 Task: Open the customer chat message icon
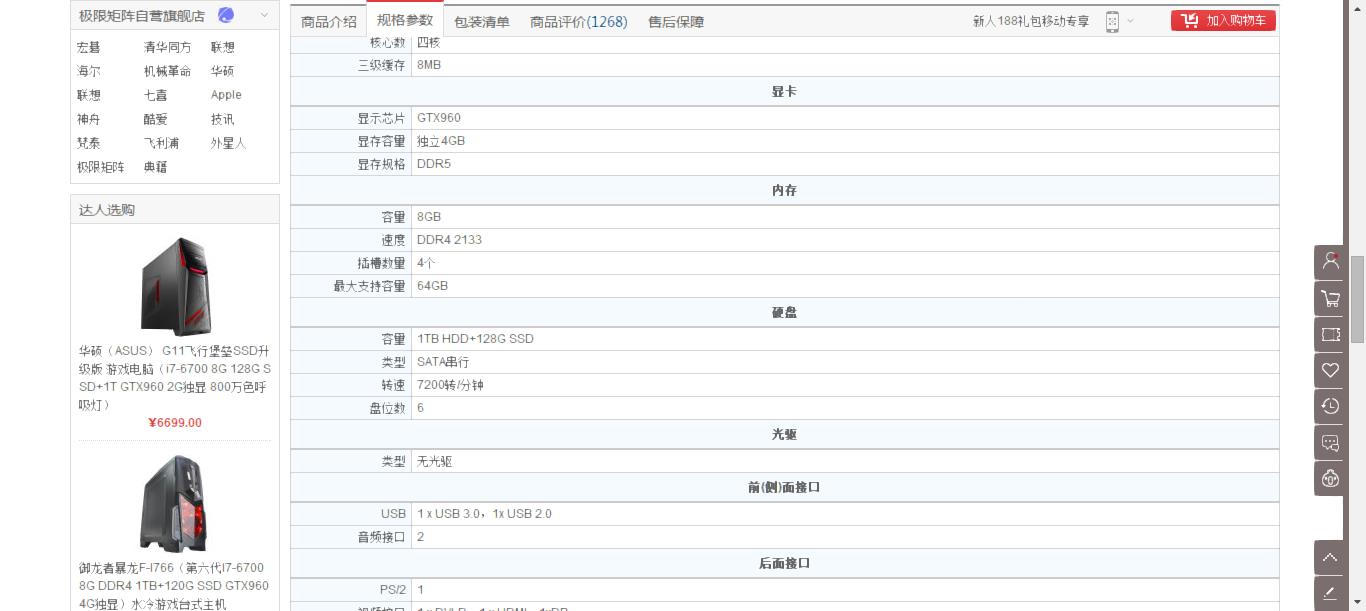click(1331, 442)
